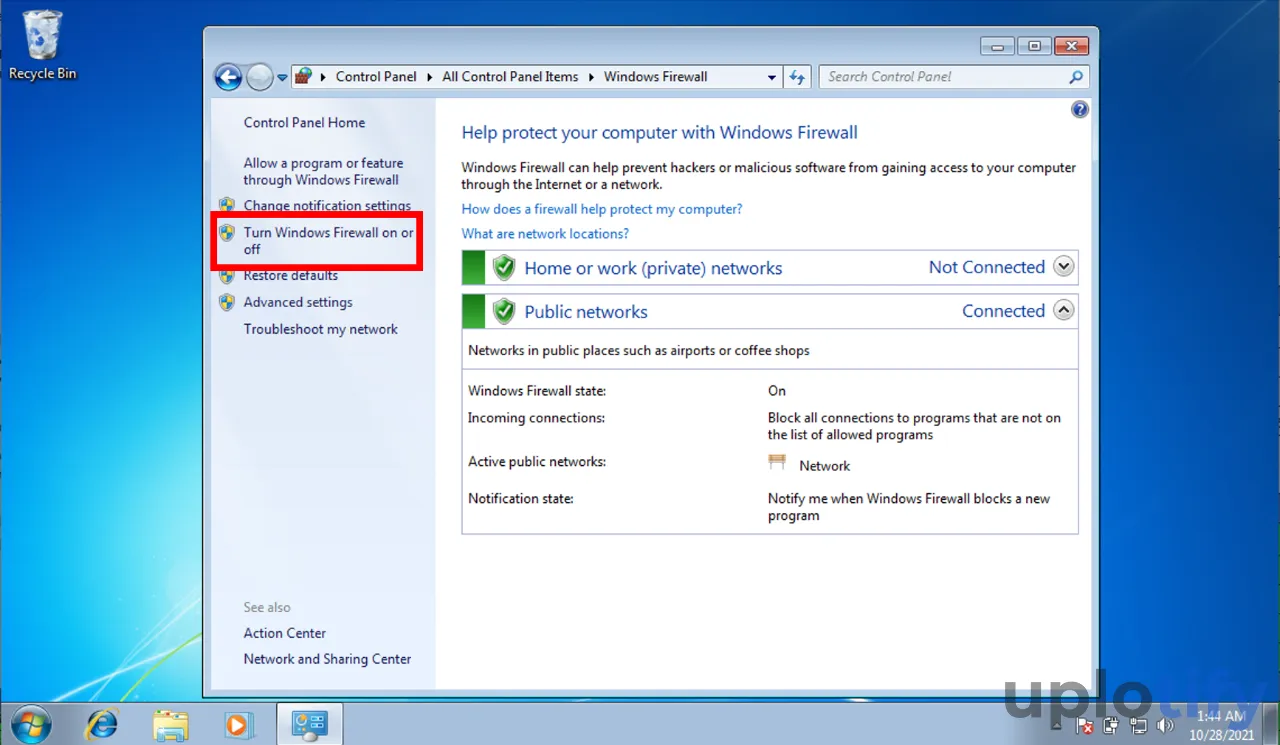The width and height of the screenshot is (1280, 745).
Task: Click network tray icon
Action: (1138, 726)
